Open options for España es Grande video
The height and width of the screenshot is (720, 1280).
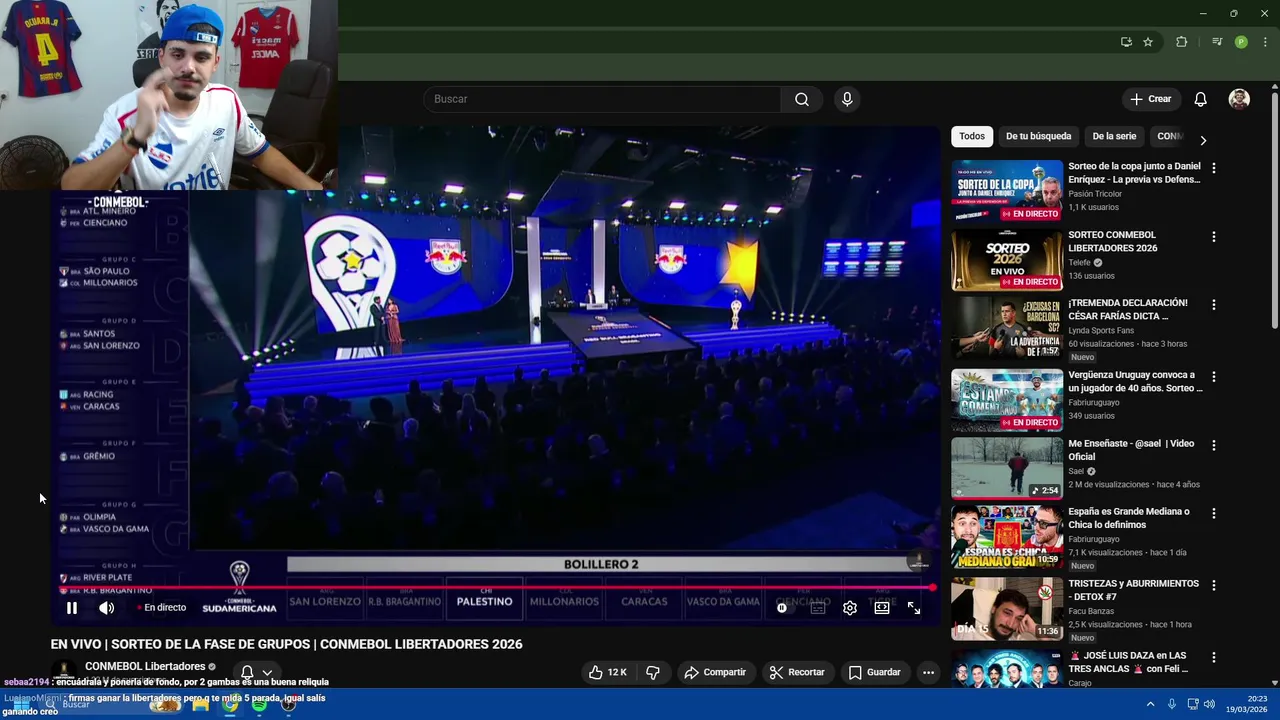(1214, 513)
